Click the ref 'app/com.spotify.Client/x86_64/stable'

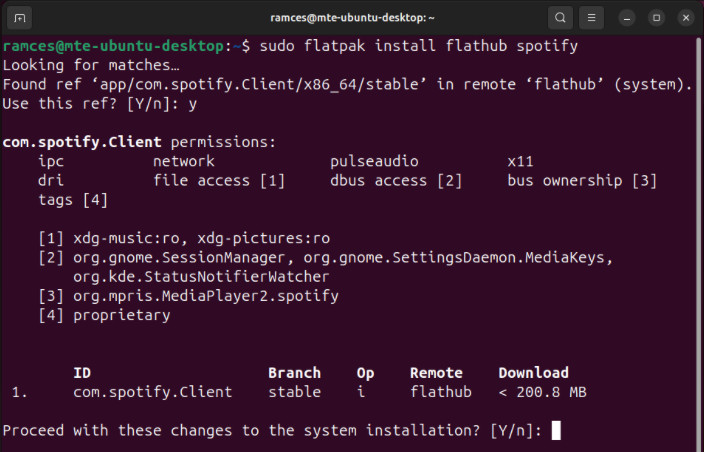click(x=260, y=84)
